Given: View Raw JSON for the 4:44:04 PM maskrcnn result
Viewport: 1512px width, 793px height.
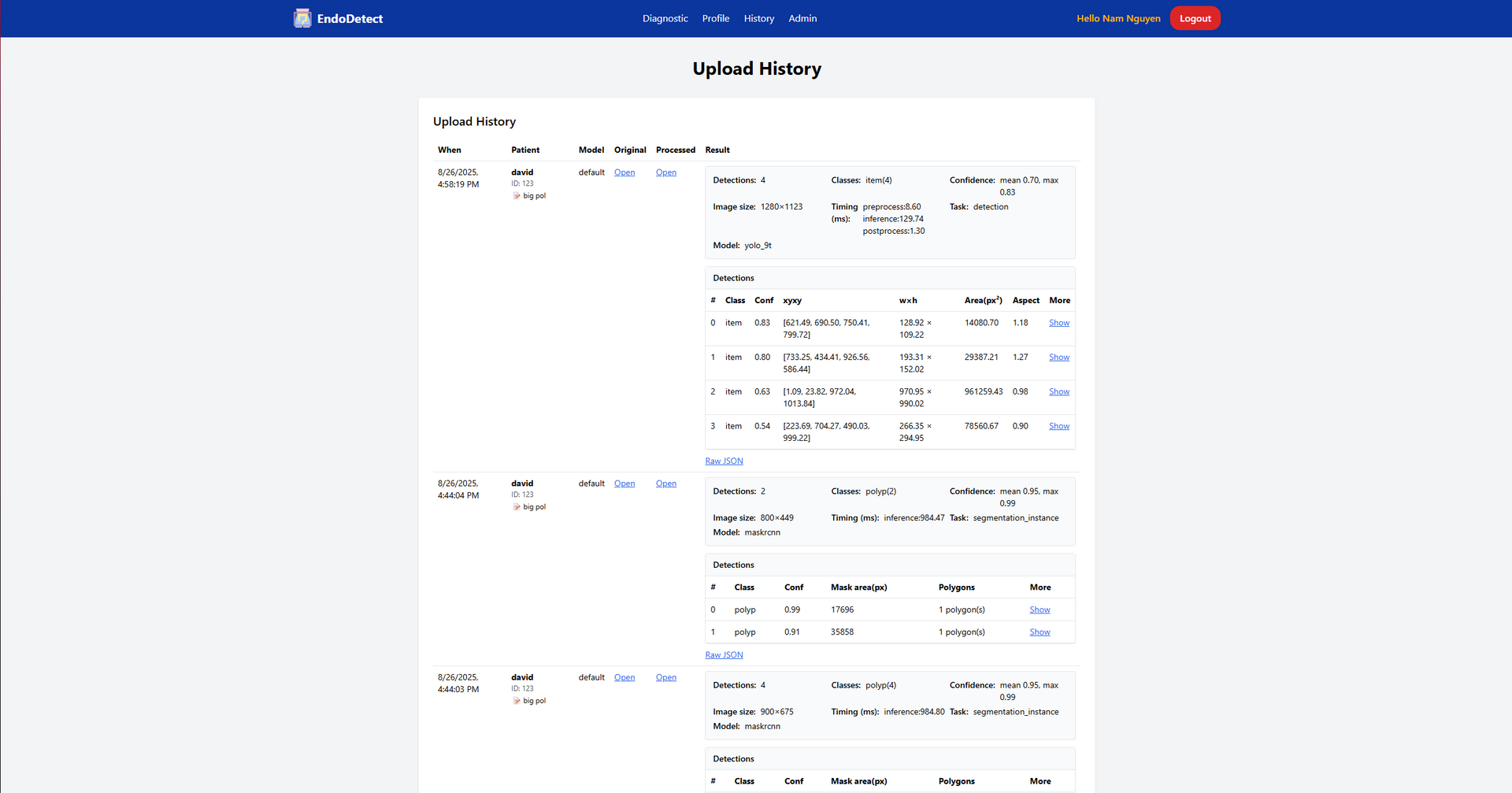Looking at the screenshot, I should (724, 655).
